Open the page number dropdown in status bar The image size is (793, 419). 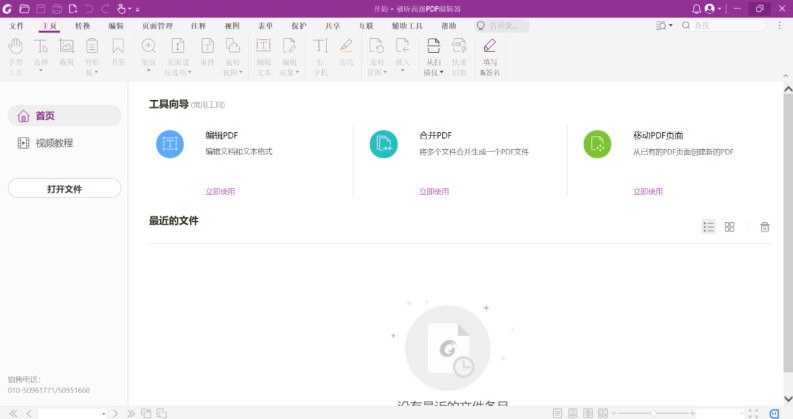(x=103, y=412)
